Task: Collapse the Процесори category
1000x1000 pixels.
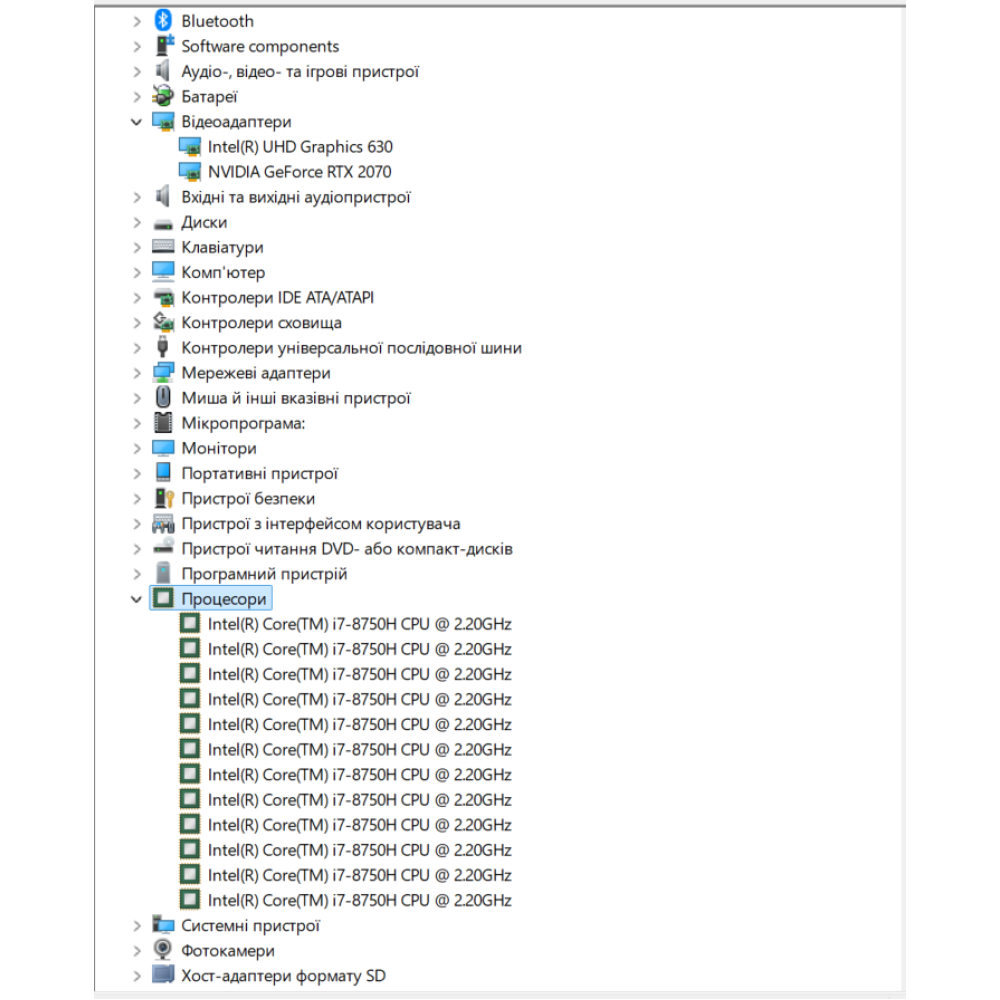Action: pos(137,599)
